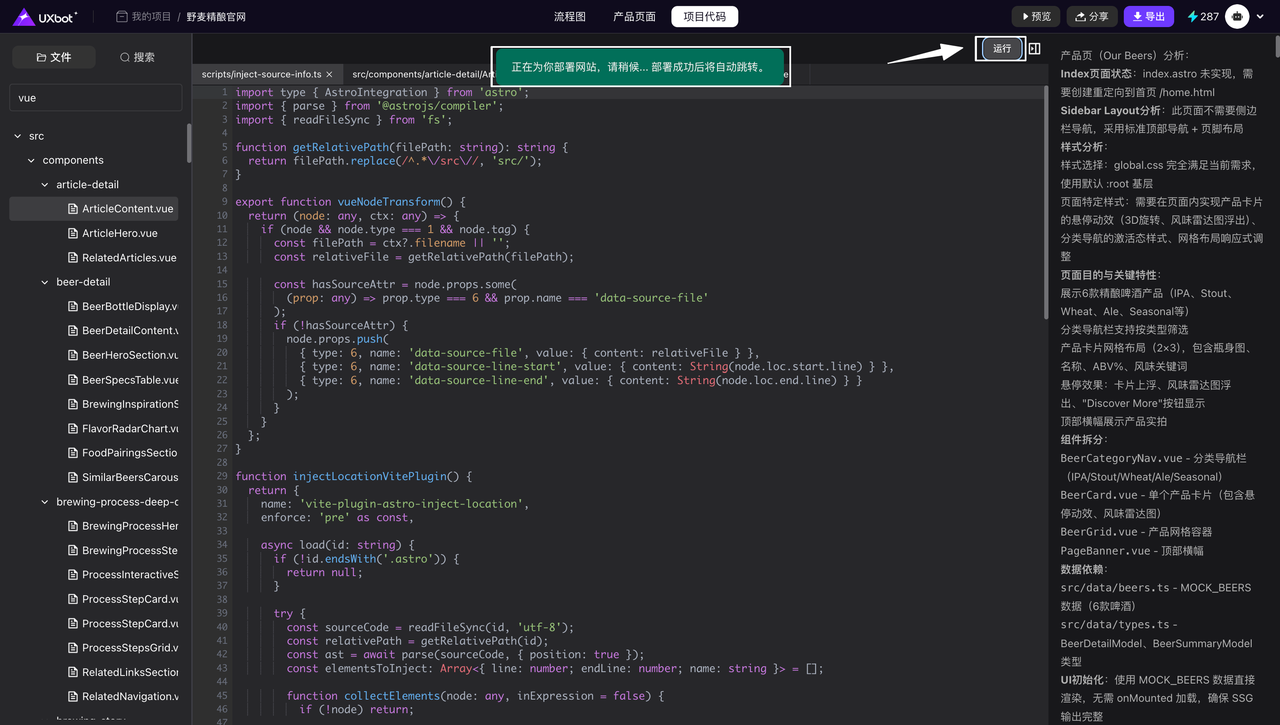The image size is (1280, 725).
Task: Open ArticleHero.vue file
Action: (119, 233)
